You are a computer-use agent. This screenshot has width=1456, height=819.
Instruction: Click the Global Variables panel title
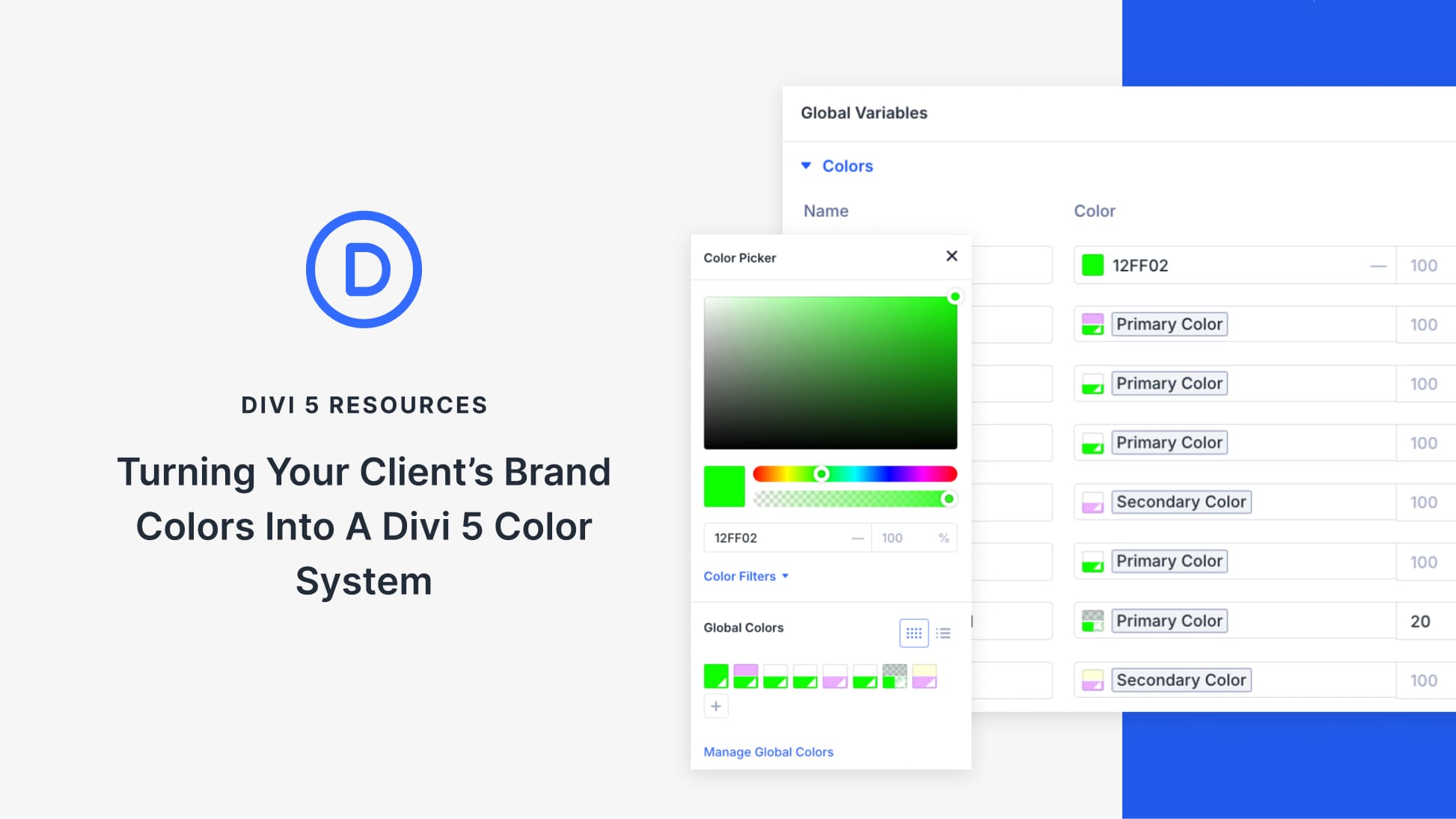(864, 112)
